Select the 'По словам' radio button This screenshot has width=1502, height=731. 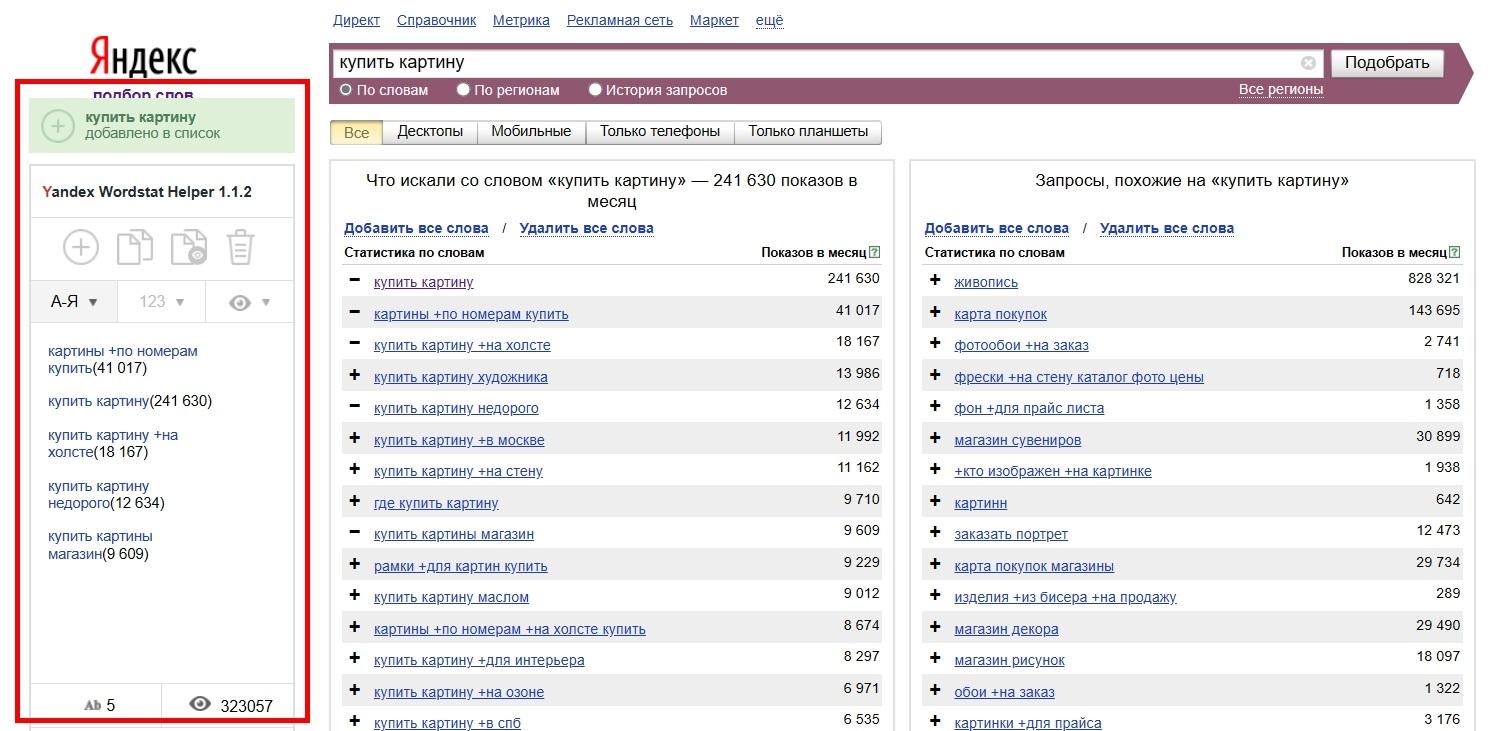[346, 90]
